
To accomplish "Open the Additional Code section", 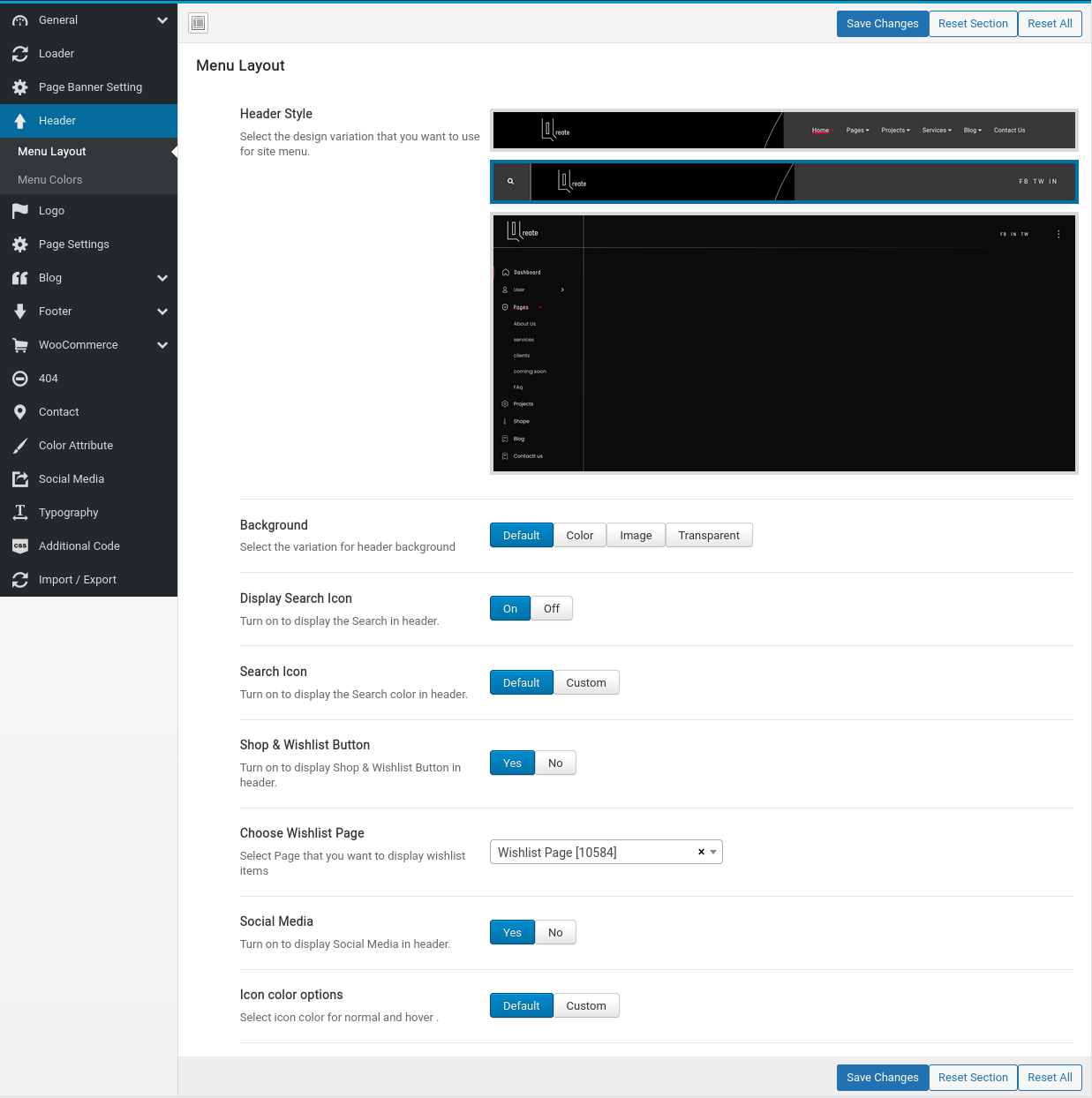I will point(88,546).
